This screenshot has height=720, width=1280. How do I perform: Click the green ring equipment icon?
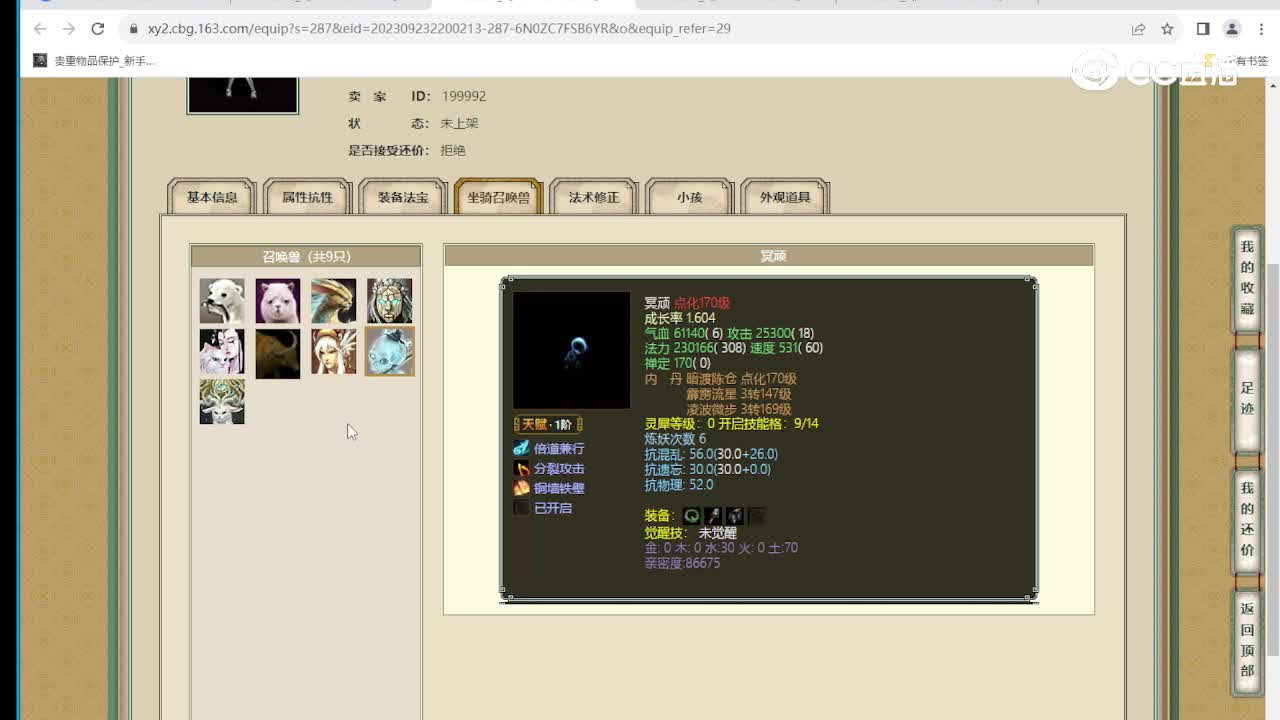(692, 516)
